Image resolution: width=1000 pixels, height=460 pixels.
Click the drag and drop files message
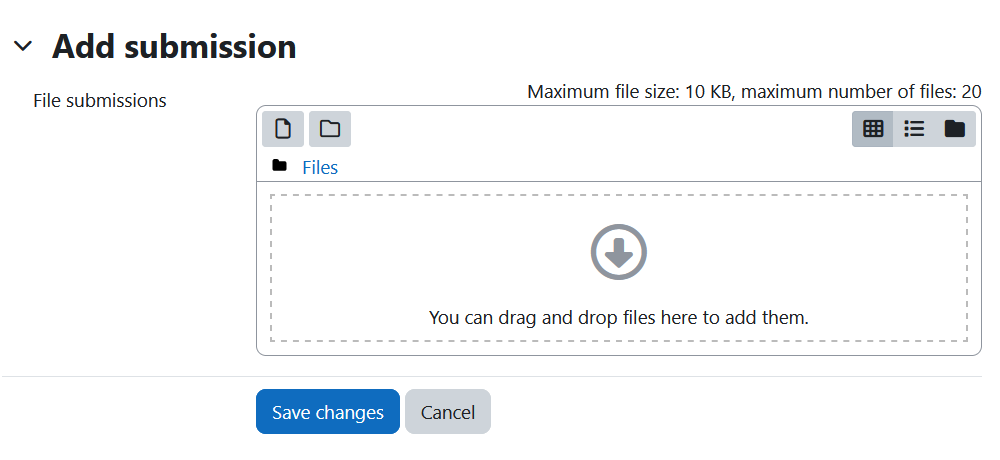click(x=619, y=318)
